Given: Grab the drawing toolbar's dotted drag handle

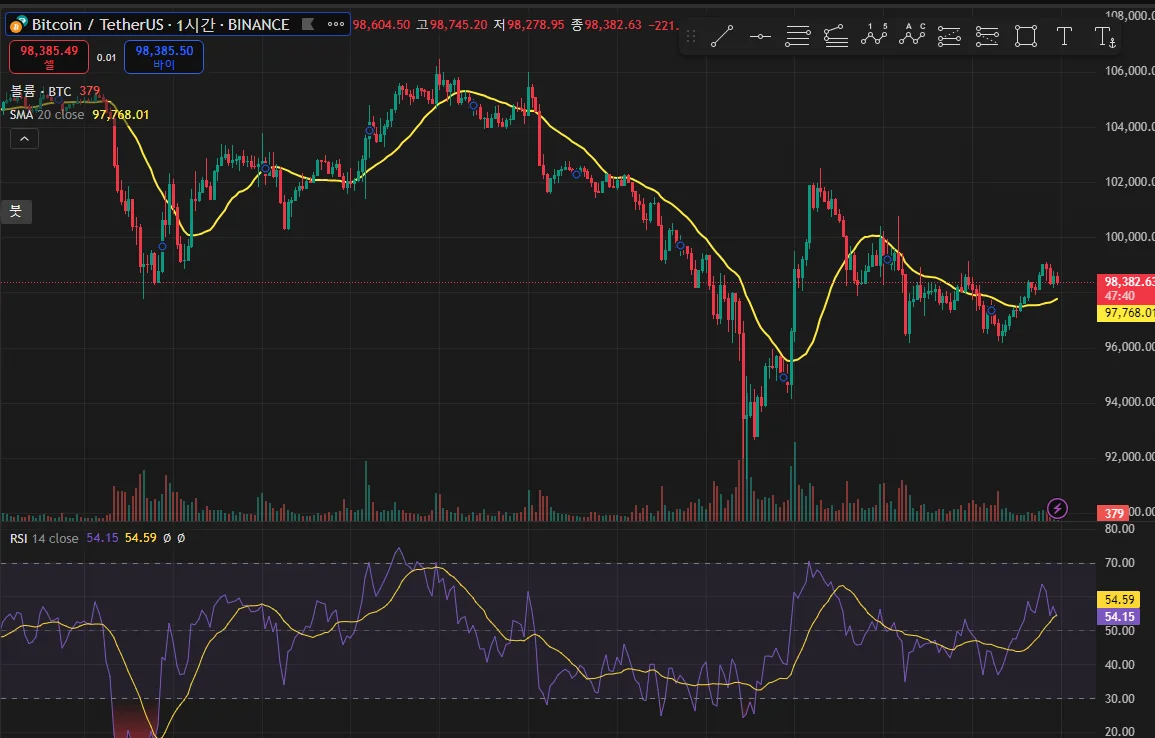Looking at the screenshot, I should (x=691, y=36).
